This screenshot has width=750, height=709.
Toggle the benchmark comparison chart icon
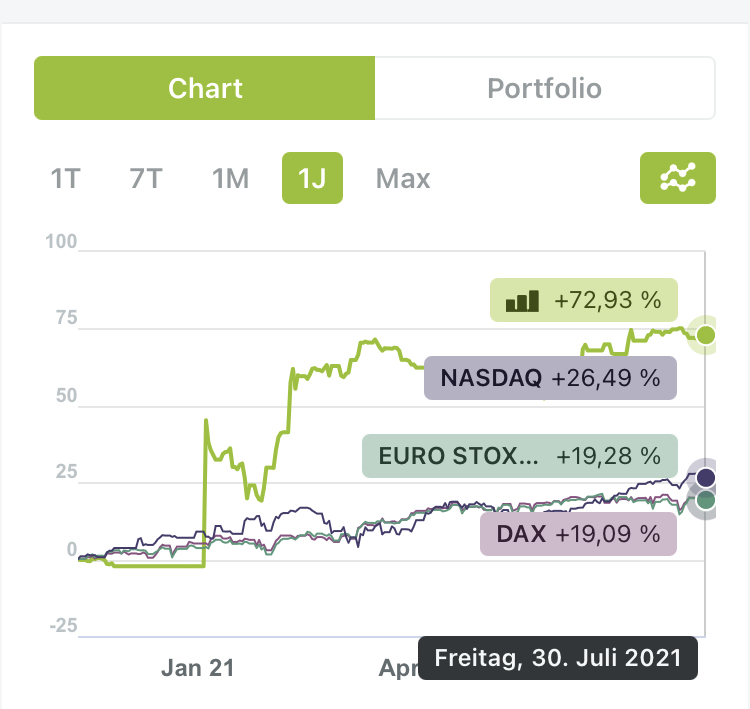[677, 178]
